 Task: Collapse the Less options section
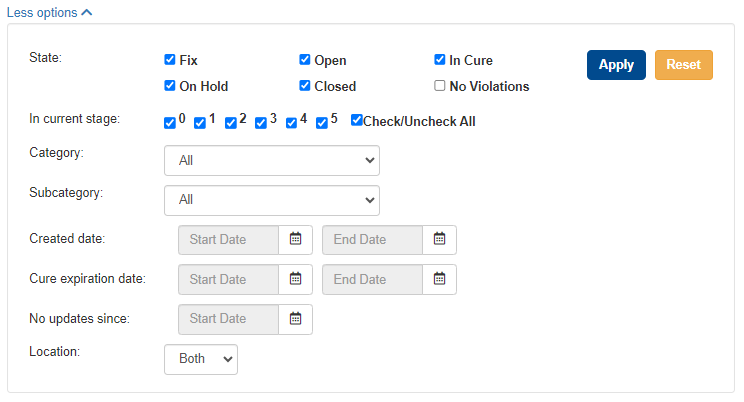pos(49,12)
